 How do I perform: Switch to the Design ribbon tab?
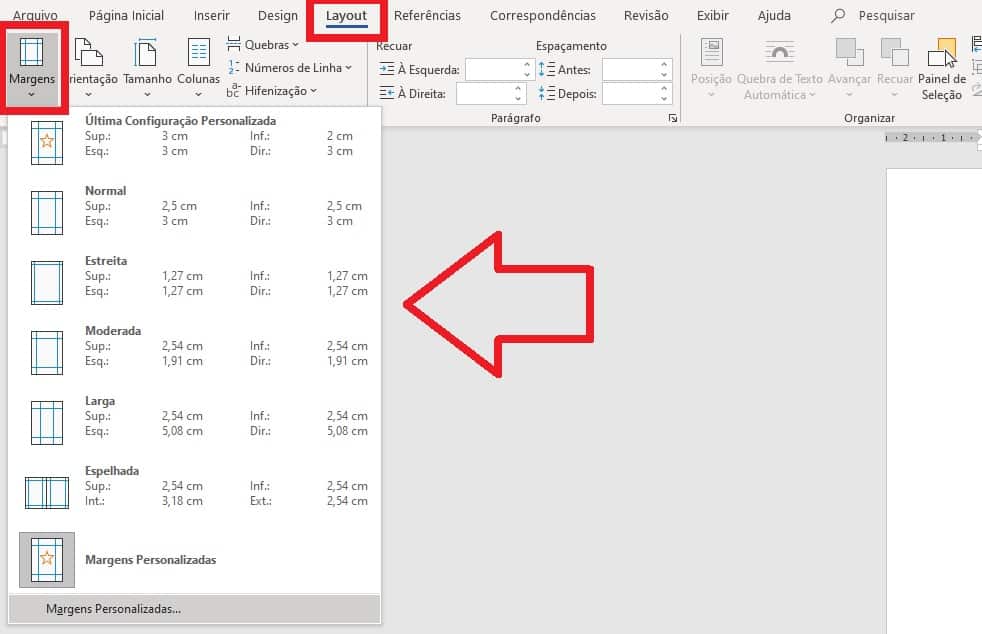point(277,15)
